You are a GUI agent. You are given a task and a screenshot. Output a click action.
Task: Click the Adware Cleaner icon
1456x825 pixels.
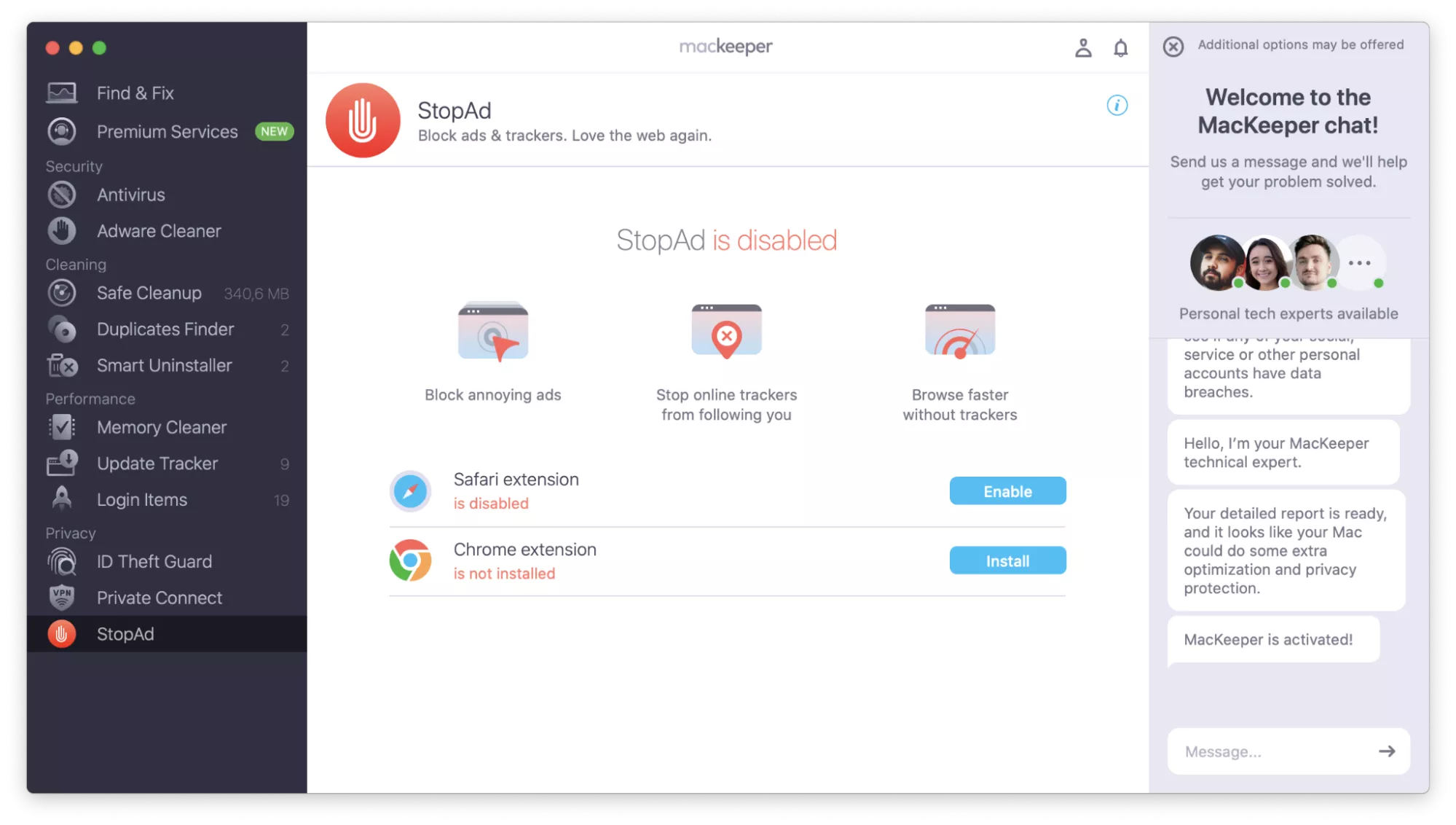[x=62, y=231]
